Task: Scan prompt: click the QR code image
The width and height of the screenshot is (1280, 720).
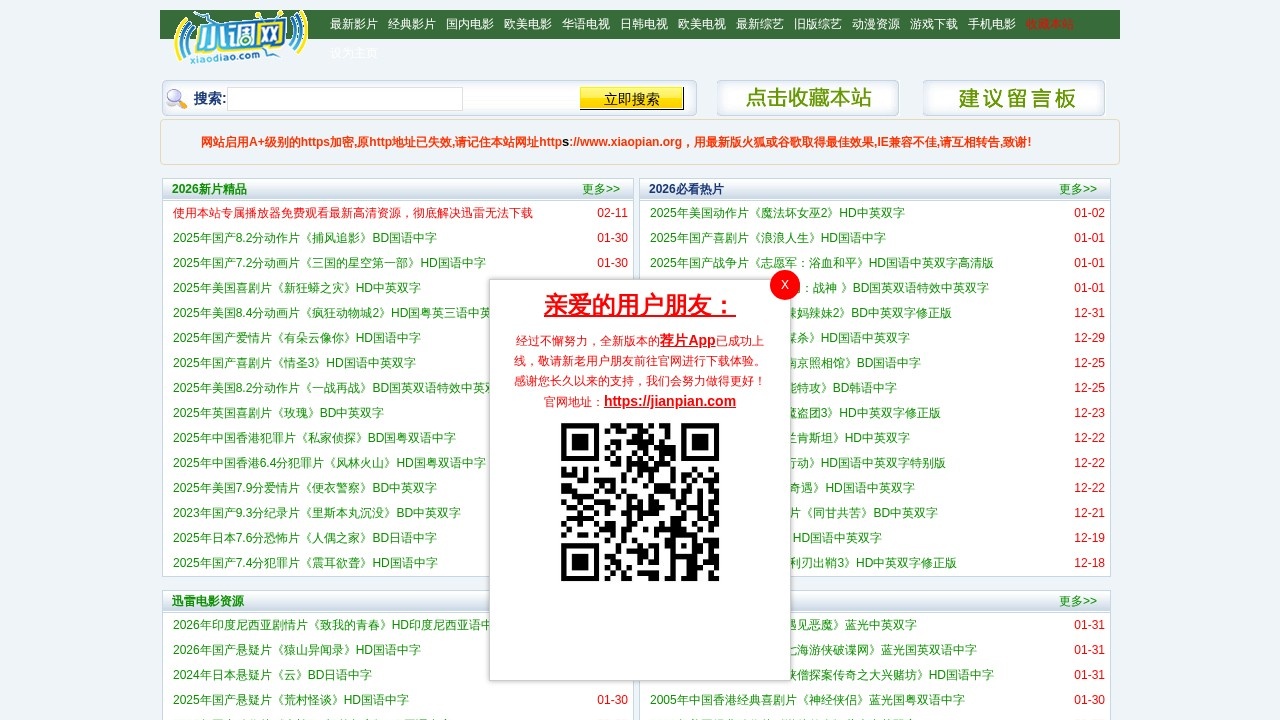Action: [x=639, y=501]
